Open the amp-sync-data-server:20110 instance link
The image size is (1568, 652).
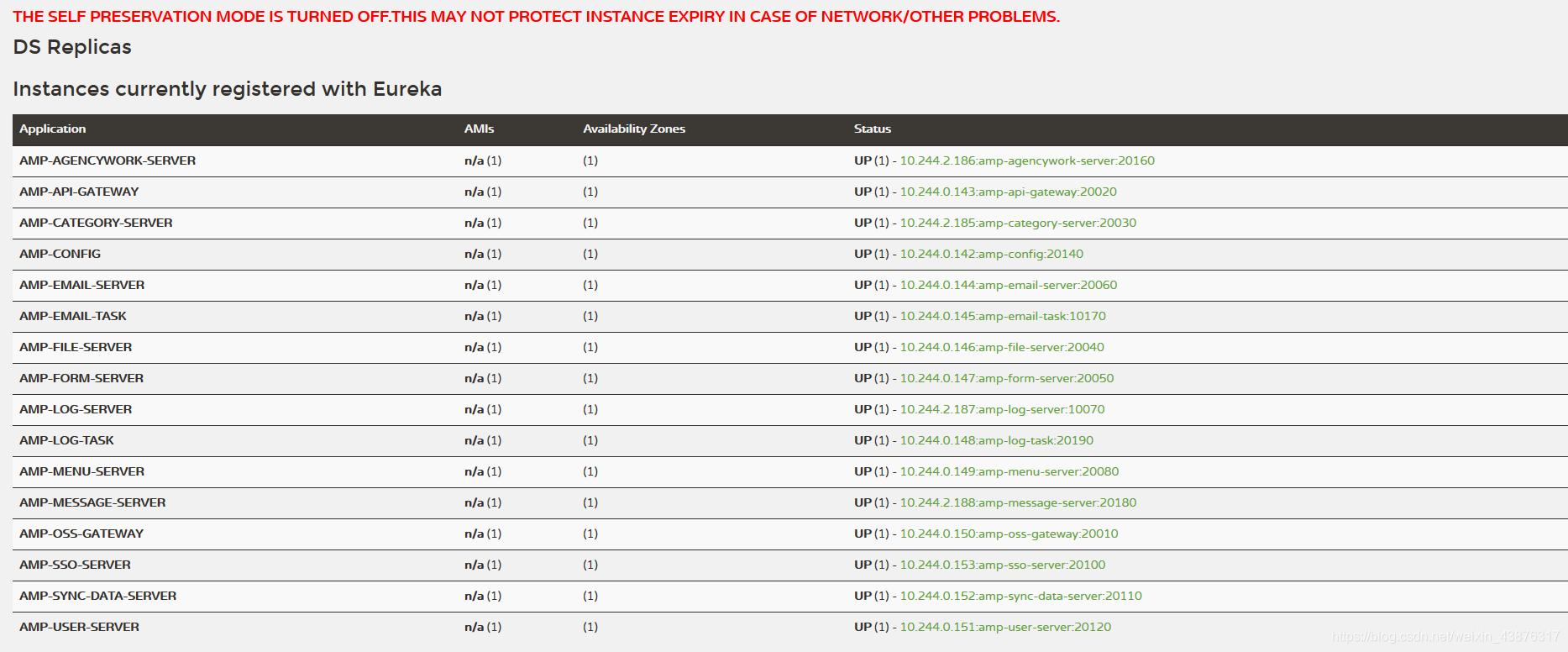pos(1021,596)
